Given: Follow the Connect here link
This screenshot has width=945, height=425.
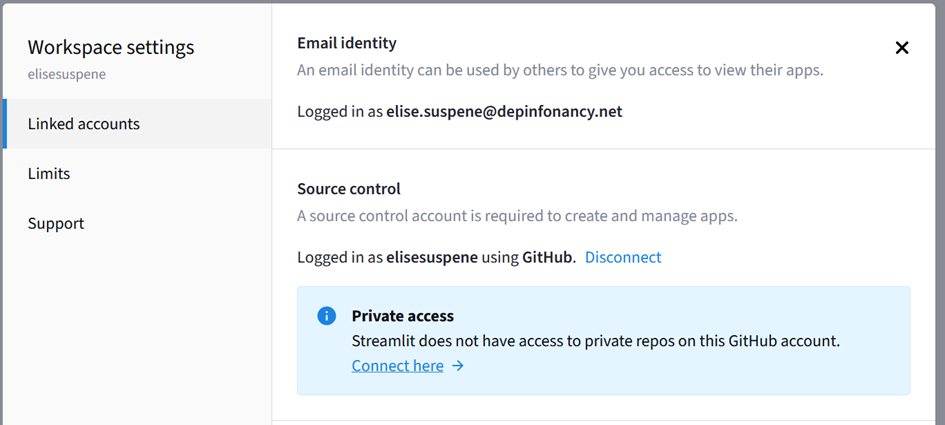Looking at the screenshot, I should click(x=398, y=366).
